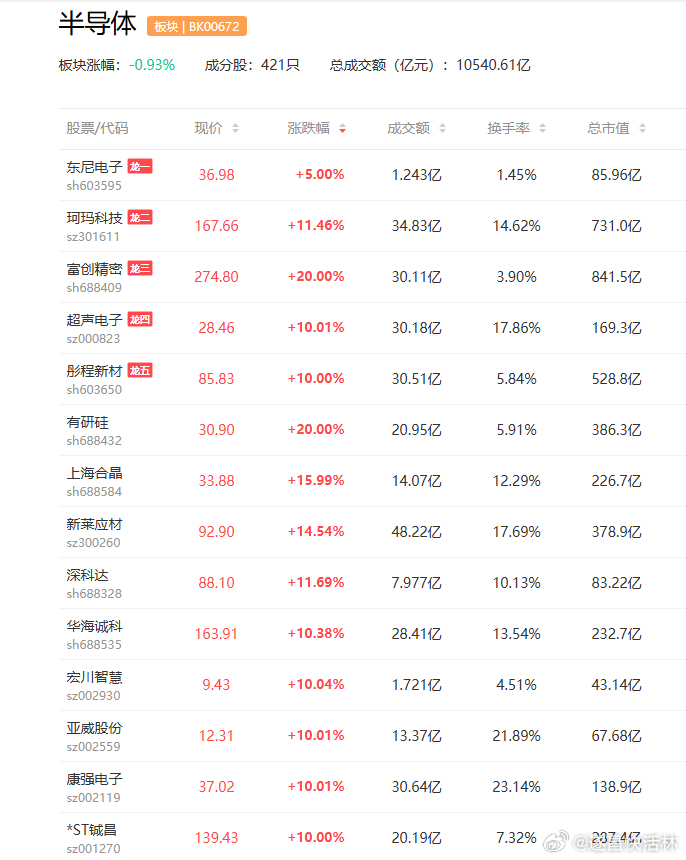The height and width of the screenshot is (860, 686).
Task: Sort by 总市值 using its arrows
Action: tap(642, 128)
